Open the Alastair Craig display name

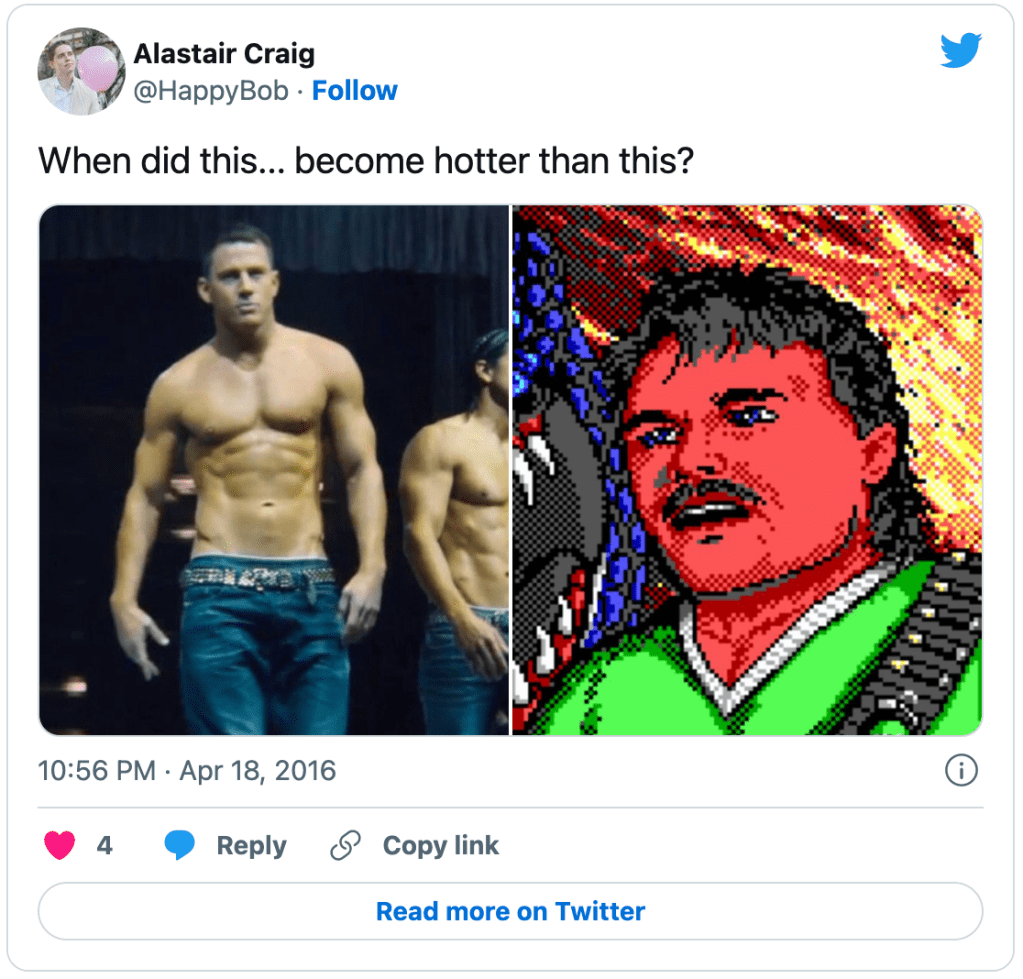[x=224, y=55]
